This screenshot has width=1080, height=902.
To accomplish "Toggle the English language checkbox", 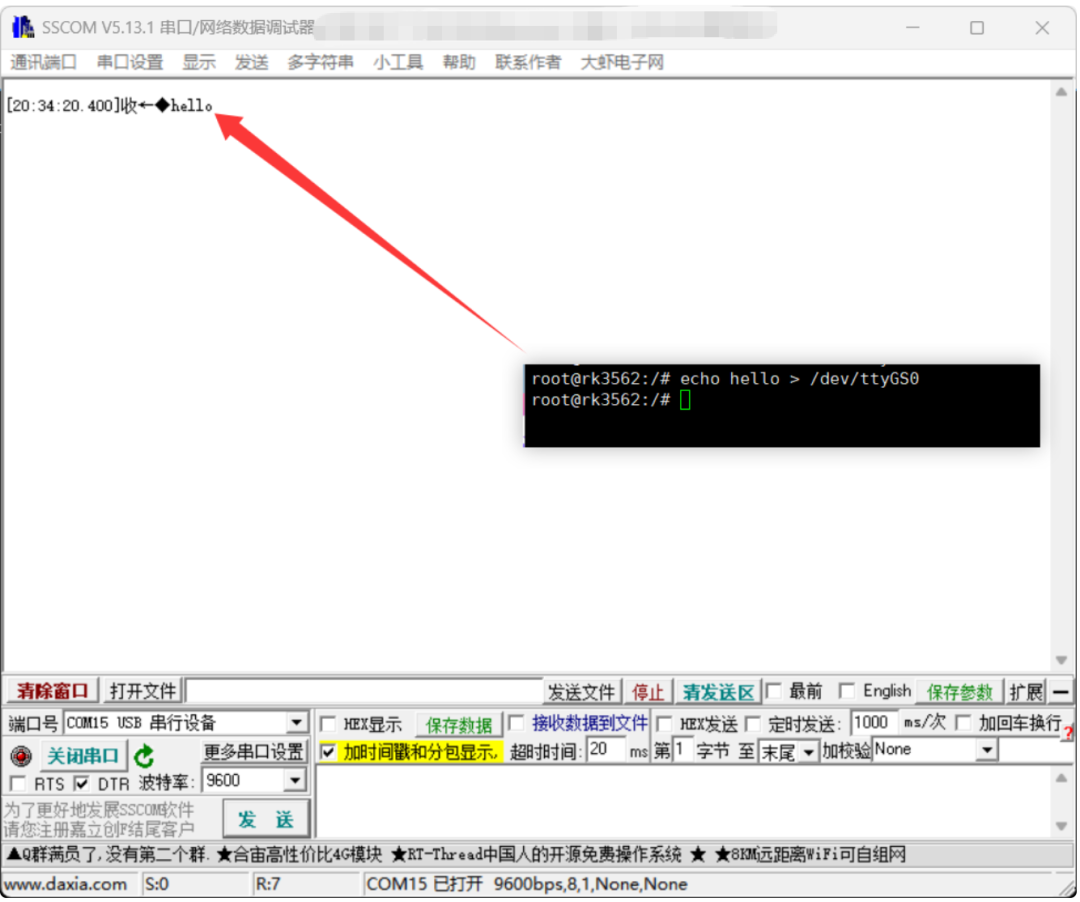I will pos(848,691).
